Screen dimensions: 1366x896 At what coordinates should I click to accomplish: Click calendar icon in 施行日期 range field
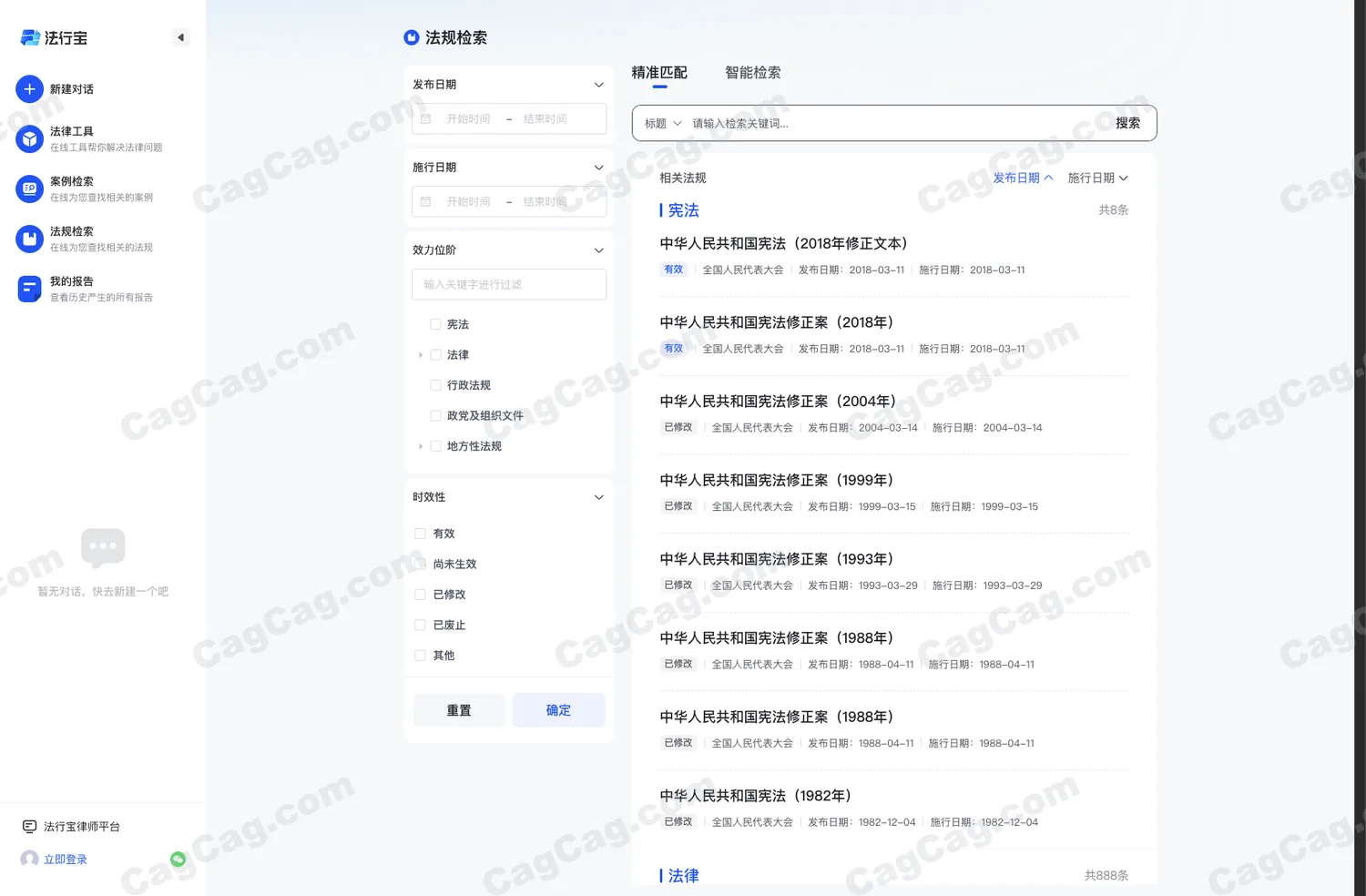coord(425,202)
